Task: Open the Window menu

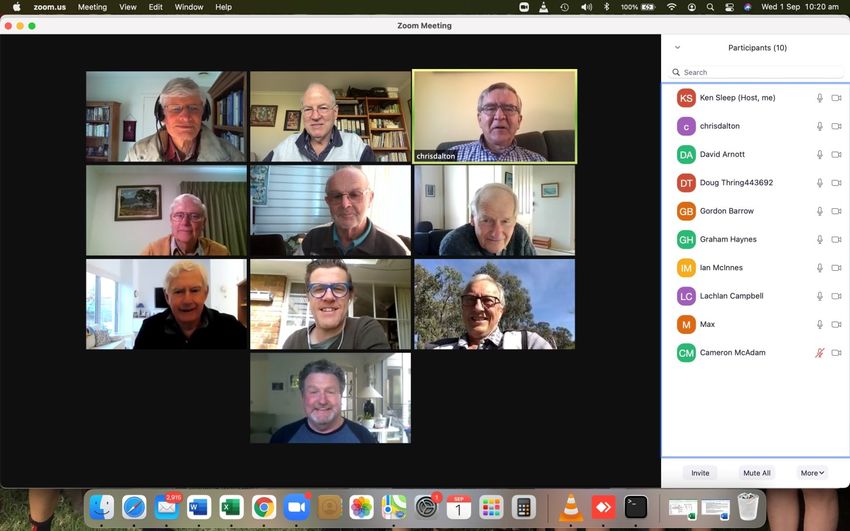Action: [x=189, y=7]
